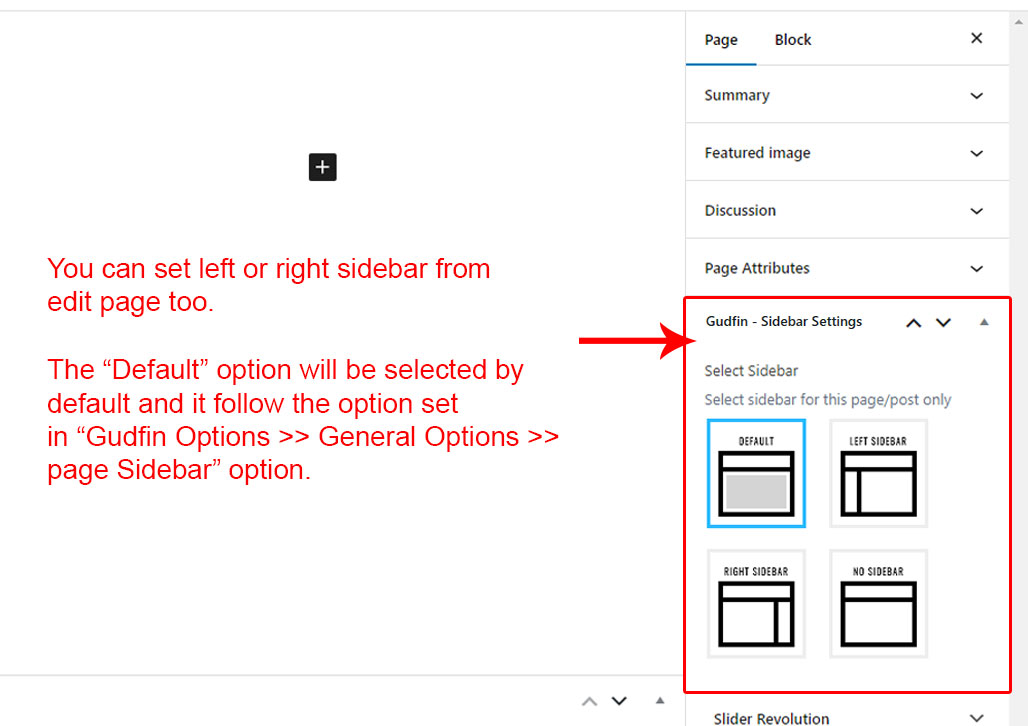The height and width of the screenshot is (726, 1028).
Task: Close the settings sidebar panel
Action: pos(976,39)
